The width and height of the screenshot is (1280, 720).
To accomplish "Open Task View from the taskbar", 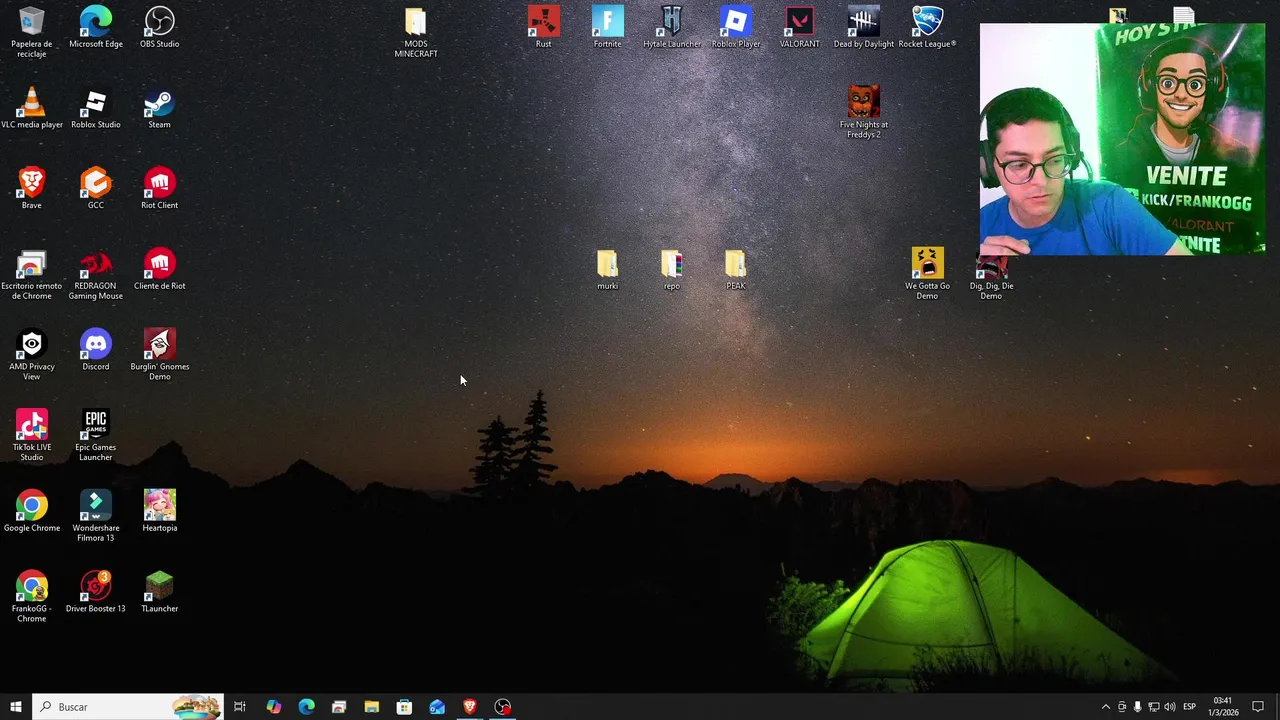I will tap(240, 707).
